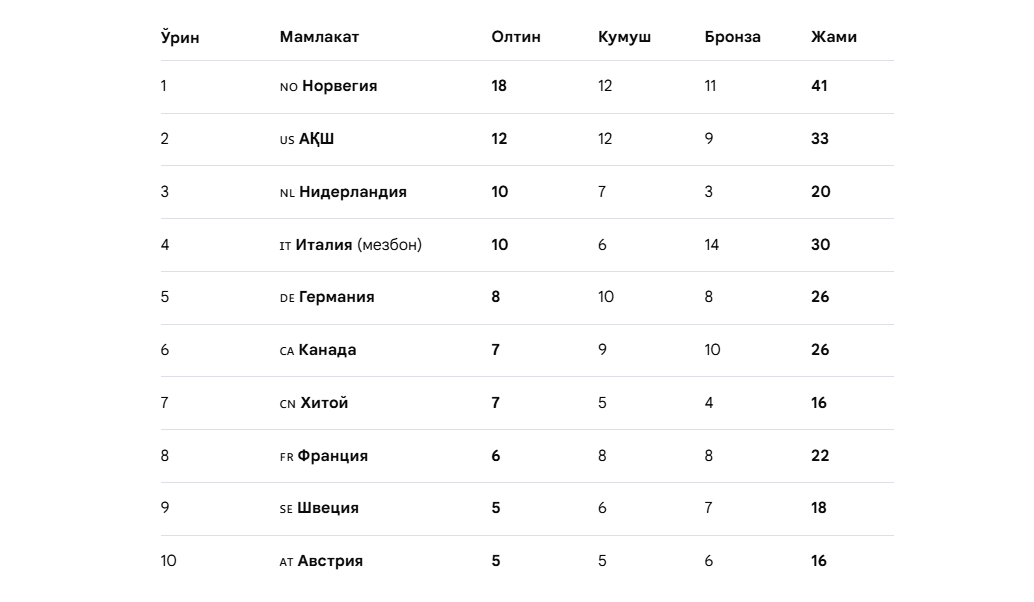This screenshot has height=602, width=1034.
Task: Click the NO country code badge
Action: [x=289, y=87]
